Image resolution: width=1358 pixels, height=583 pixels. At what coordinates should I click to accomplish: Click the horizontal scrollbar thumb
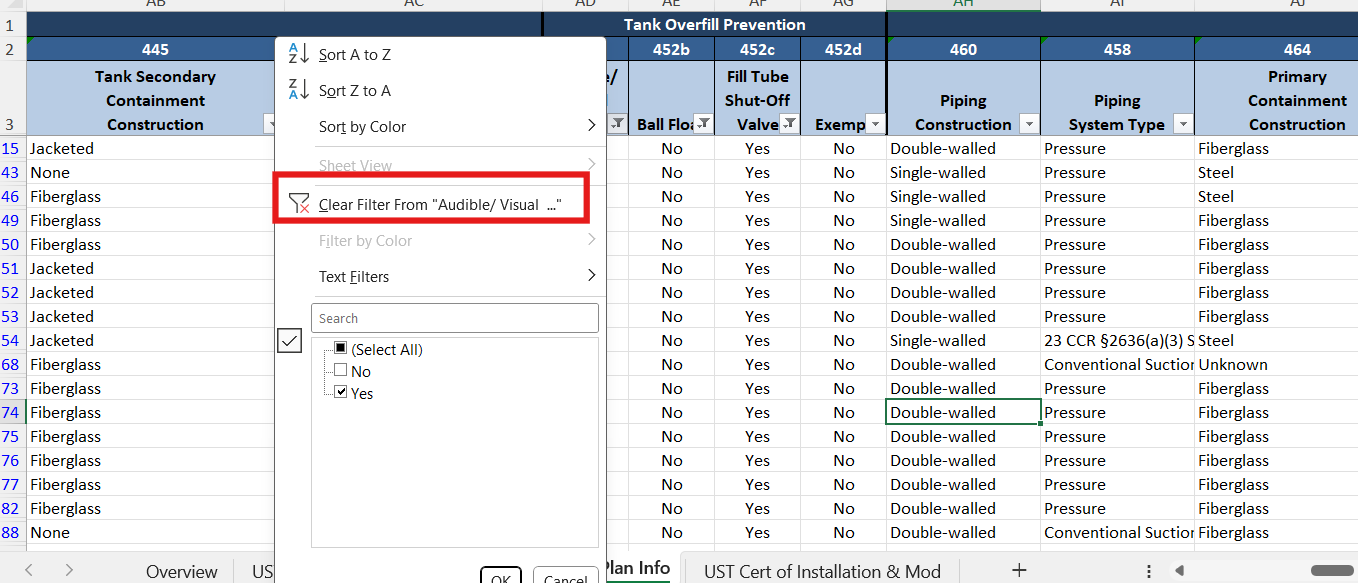point(1331,571)
